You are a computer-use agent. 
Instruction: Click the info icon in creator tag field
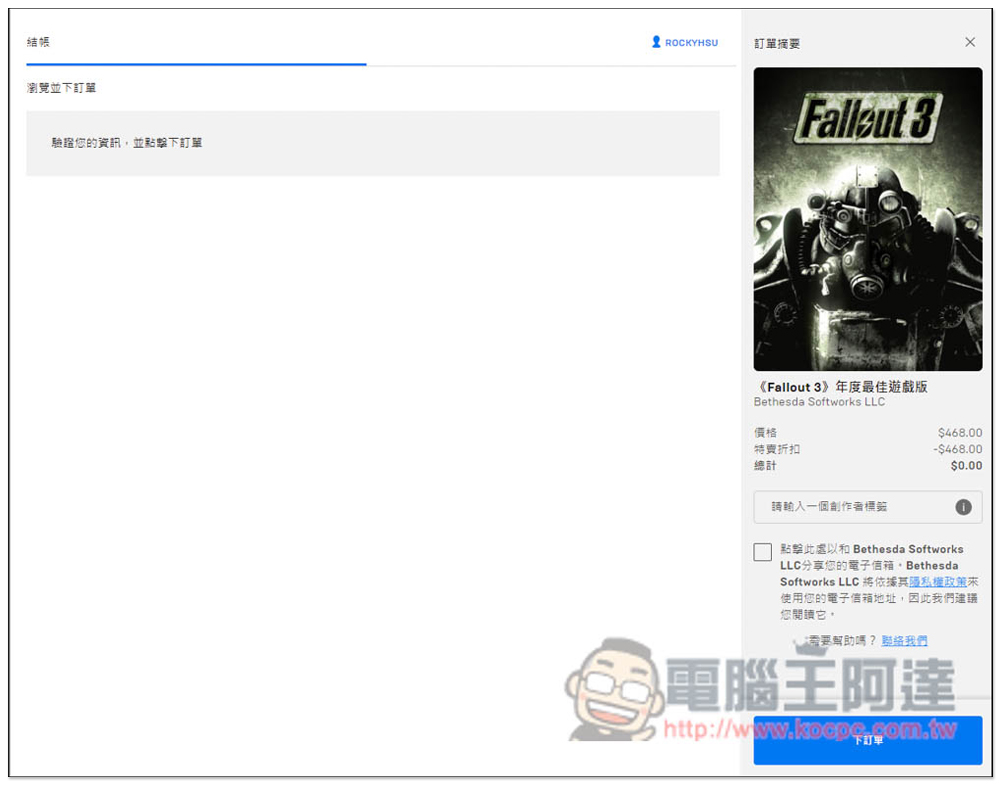[963, 507]
